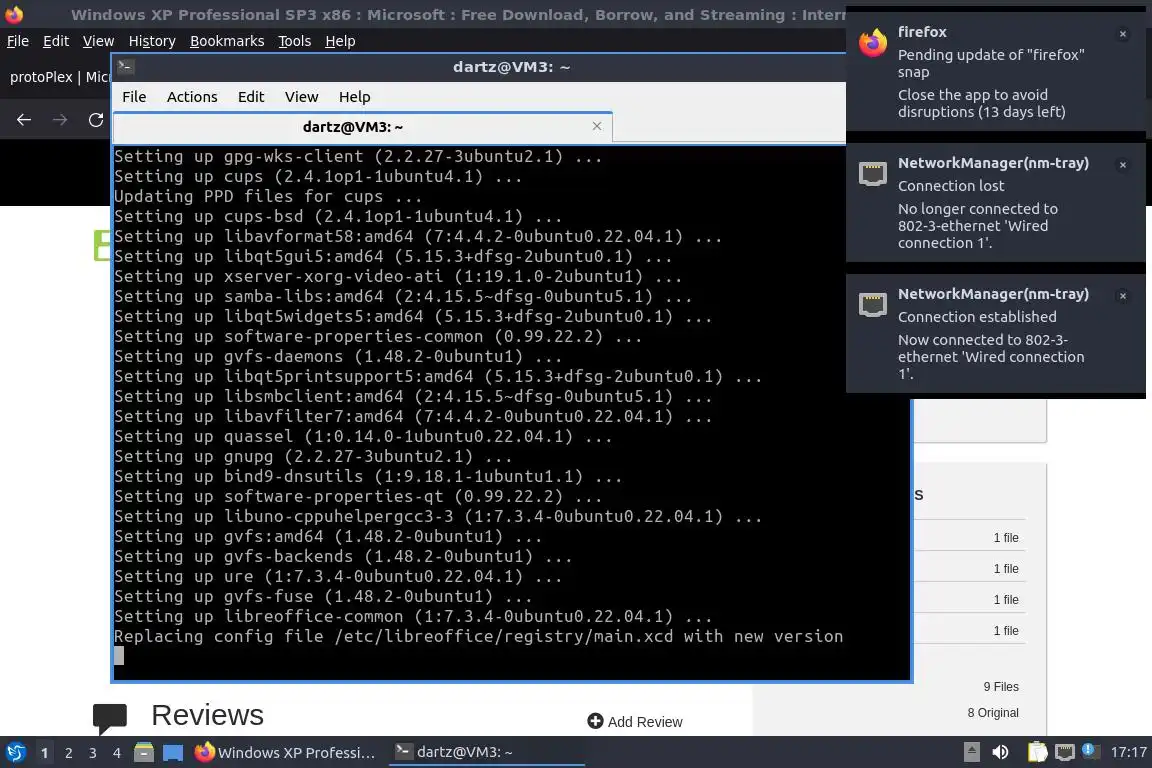Screen dimensions: 1152x768
Task: Click the Setting up libreoffice-common terminal line
Action: 413,617
